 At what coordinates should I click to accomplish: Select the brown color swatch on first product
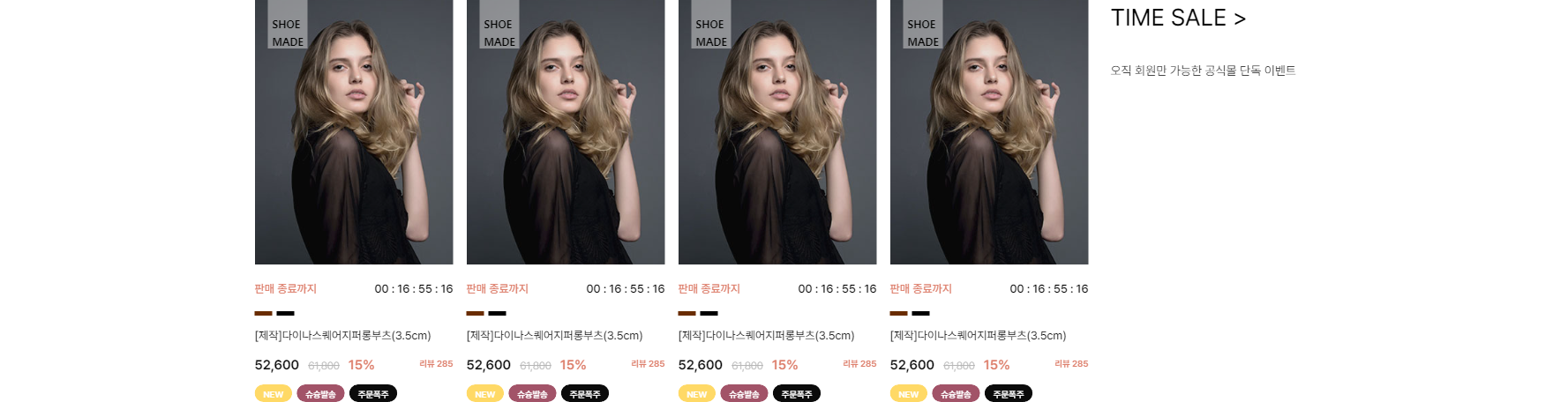[263, 313]
